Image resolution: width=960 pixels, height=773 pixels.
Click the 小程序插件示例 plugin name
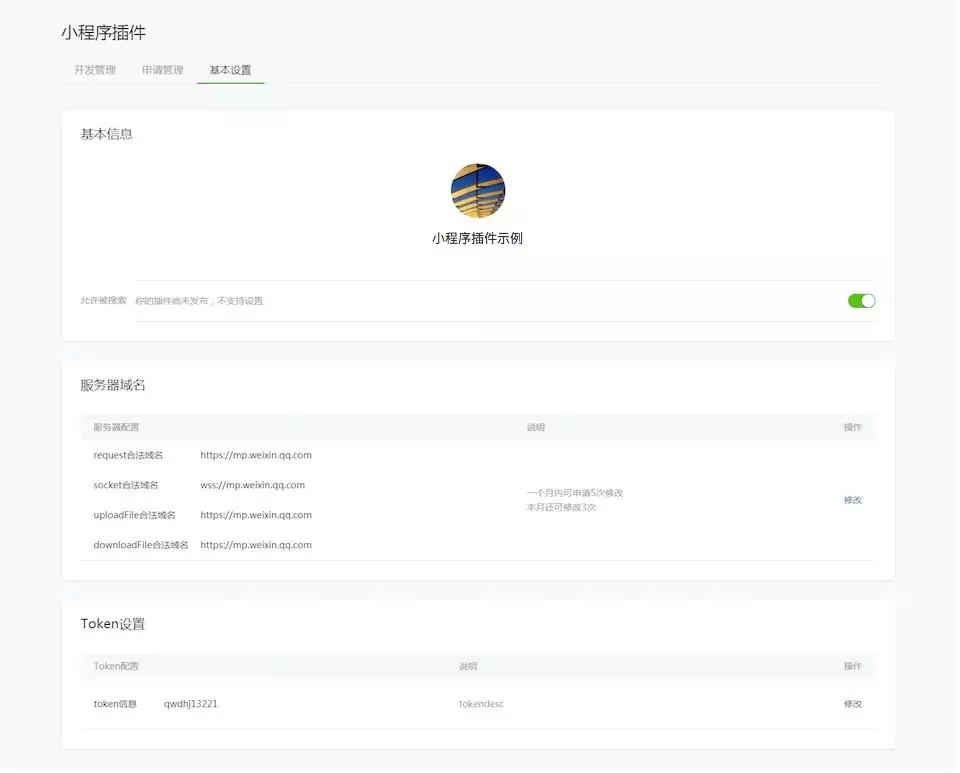click(478, 239)
